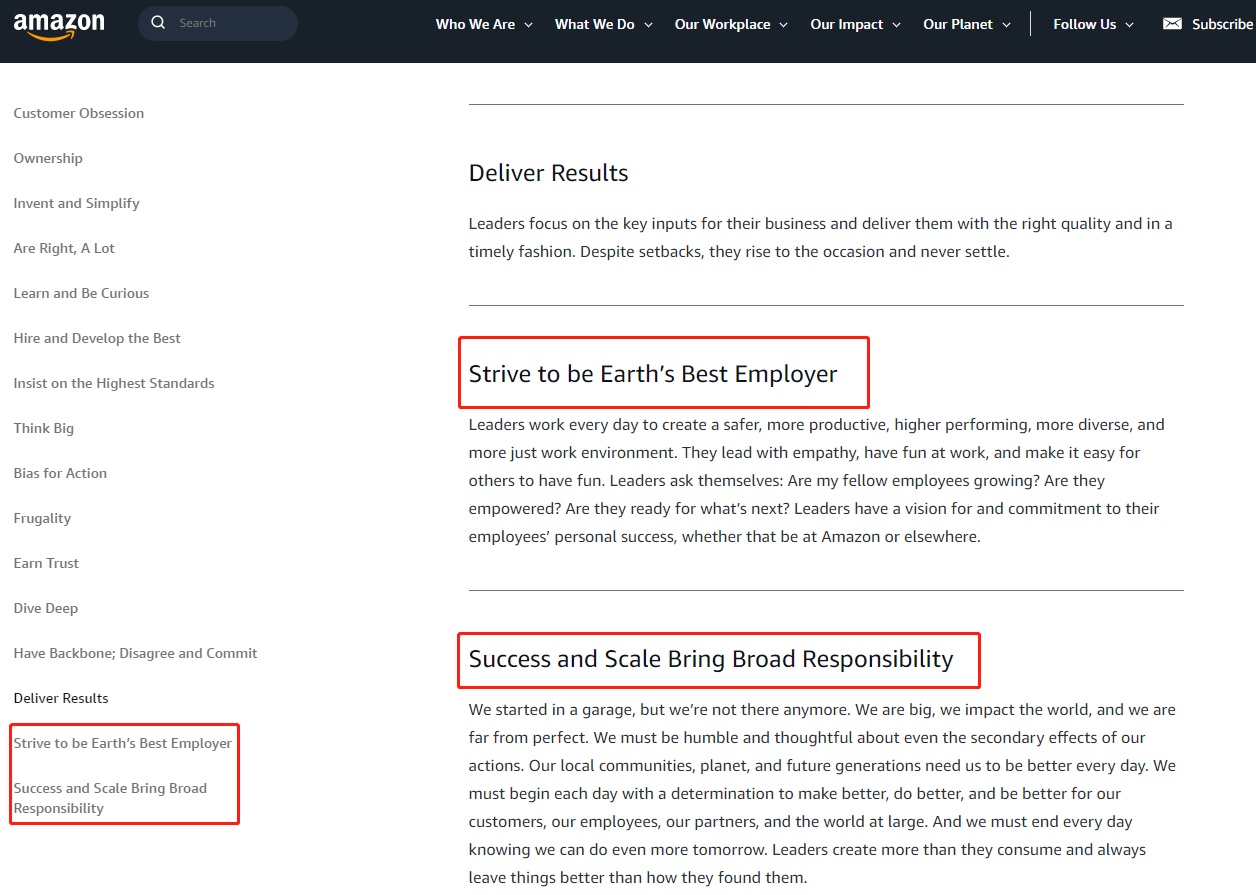
Task: Select Hire and Develop the Best
Action: (x=97, y=338)
